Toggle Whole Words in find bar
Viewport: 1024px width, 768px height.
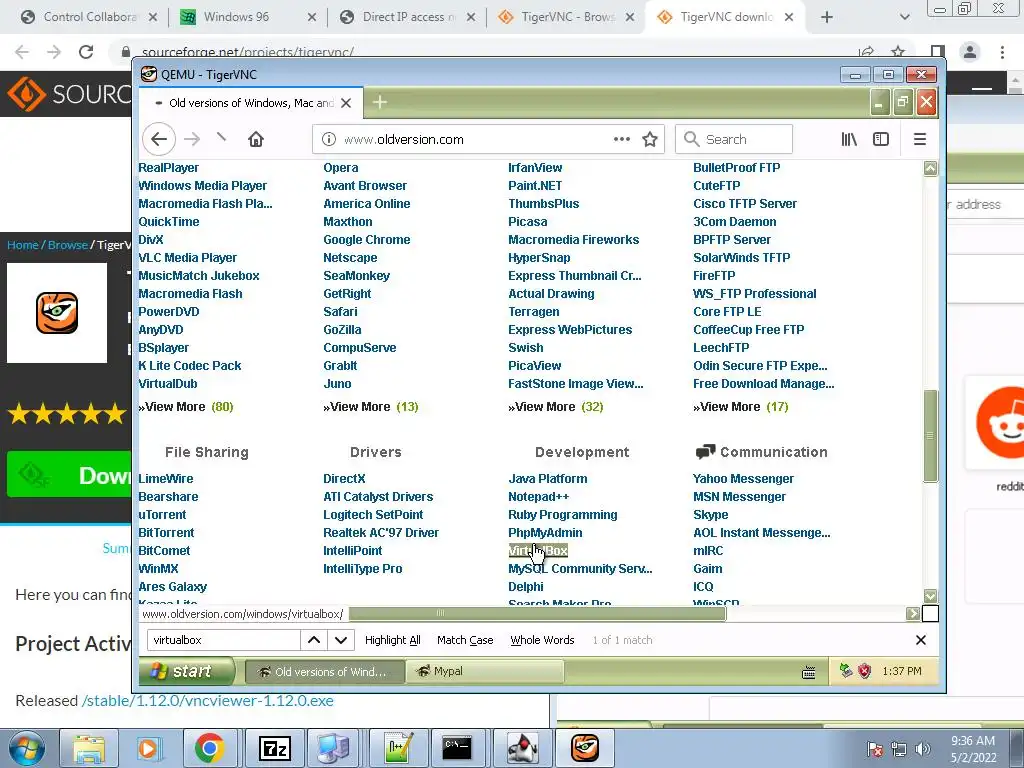[542, 640]
